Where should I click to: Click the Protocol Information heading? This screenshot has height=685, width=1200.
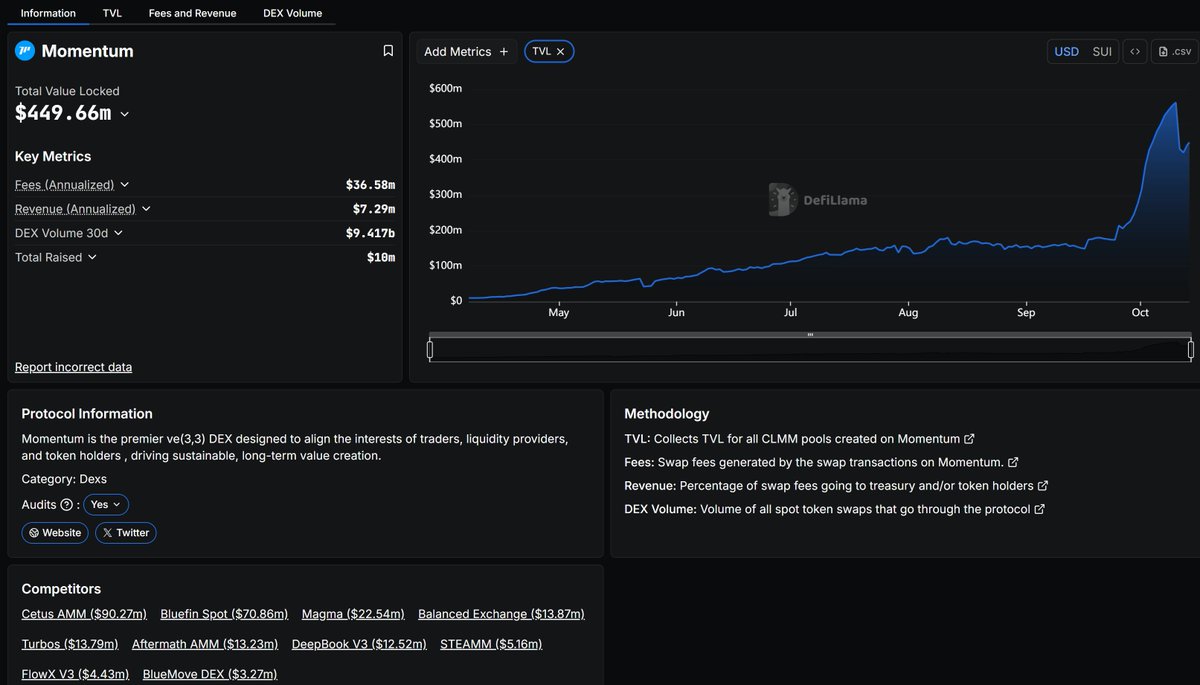tap(87, 414)
